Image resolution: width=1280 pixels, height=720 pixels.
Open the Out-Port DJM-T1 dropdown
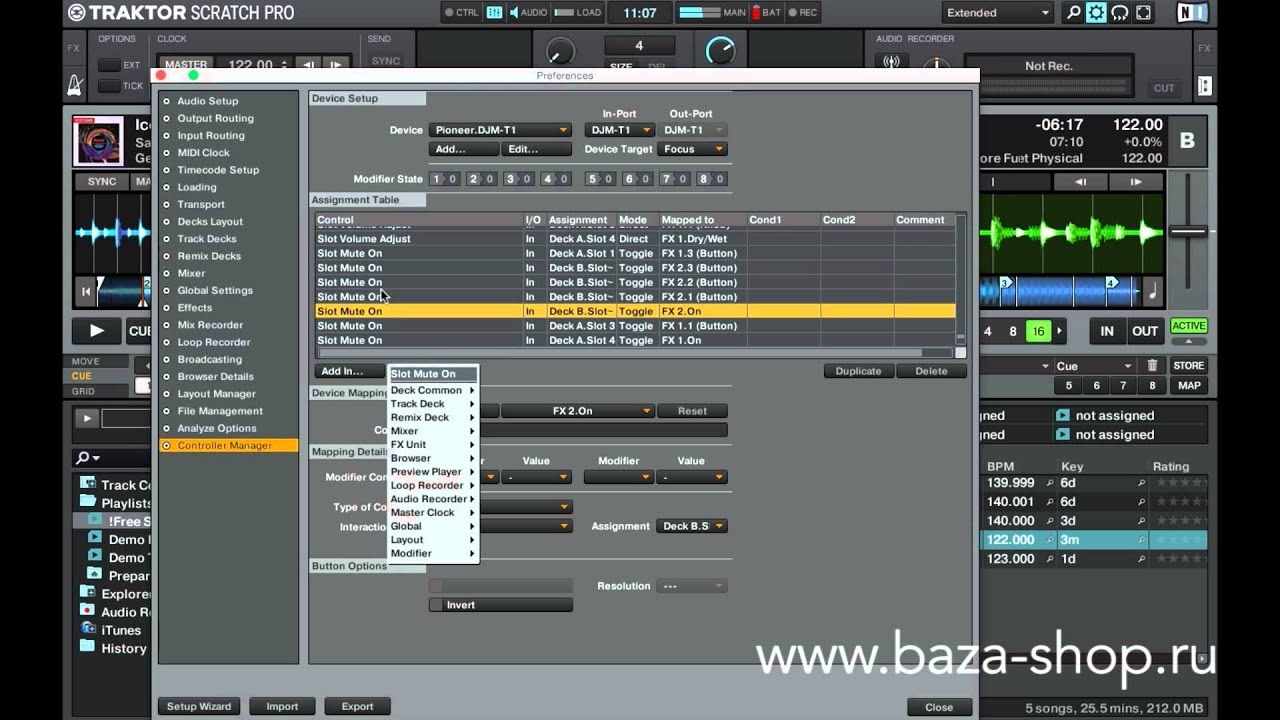pos(693,130)
